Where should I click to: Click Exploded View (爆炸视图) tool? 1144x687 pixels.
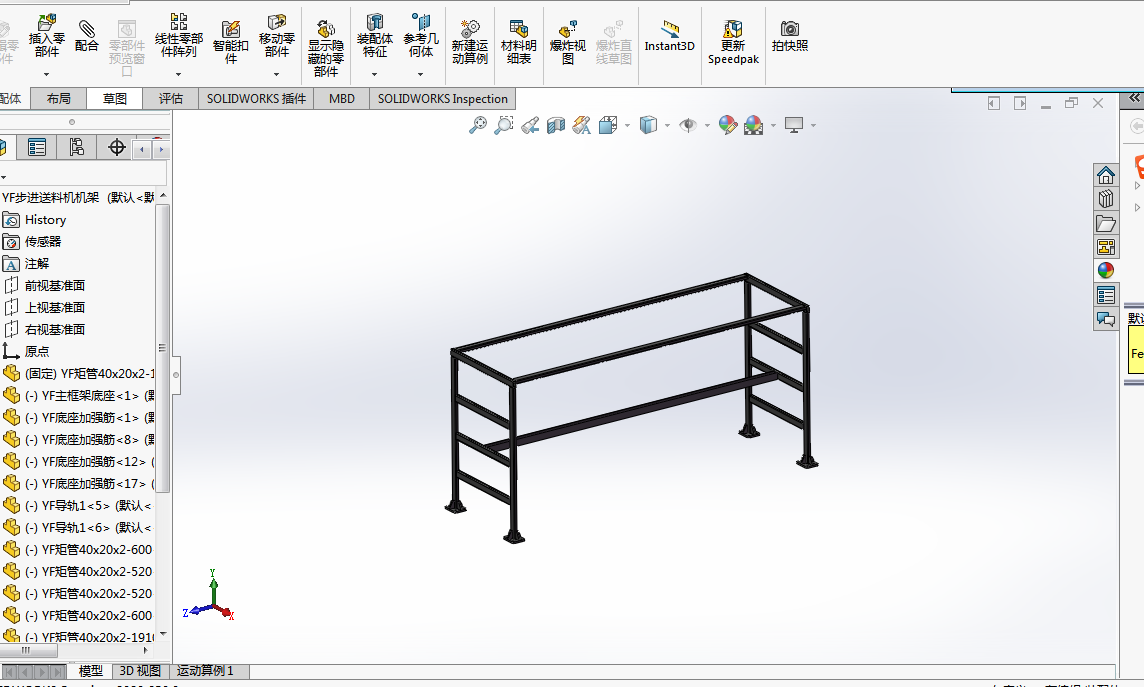(x=568, y=43)
